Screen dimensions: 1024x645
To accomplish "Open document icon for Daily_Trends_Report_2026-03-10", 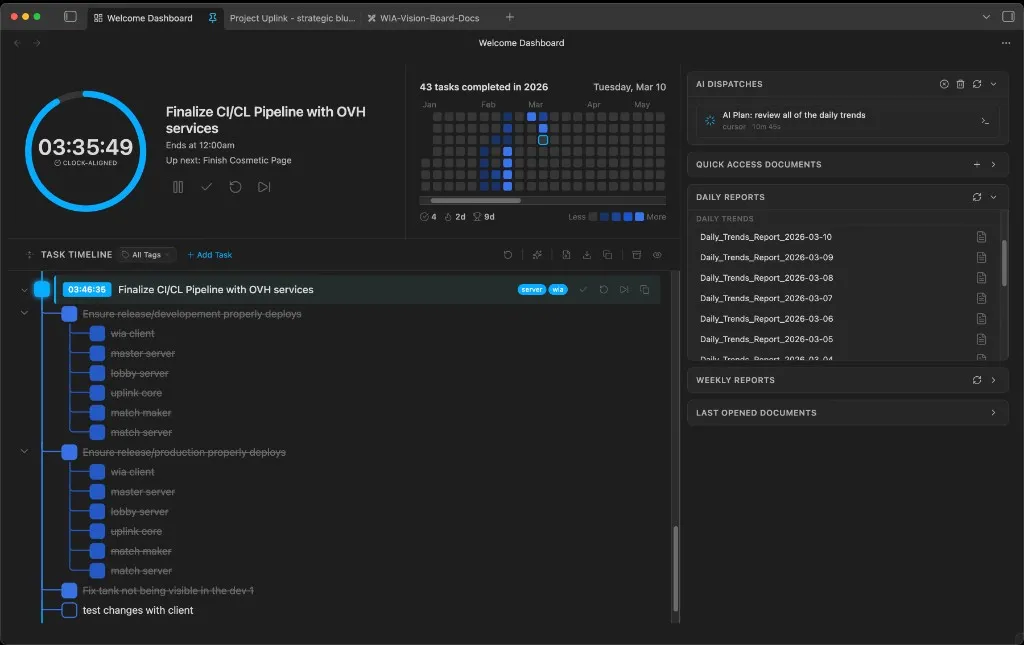I will pos(981,237).
